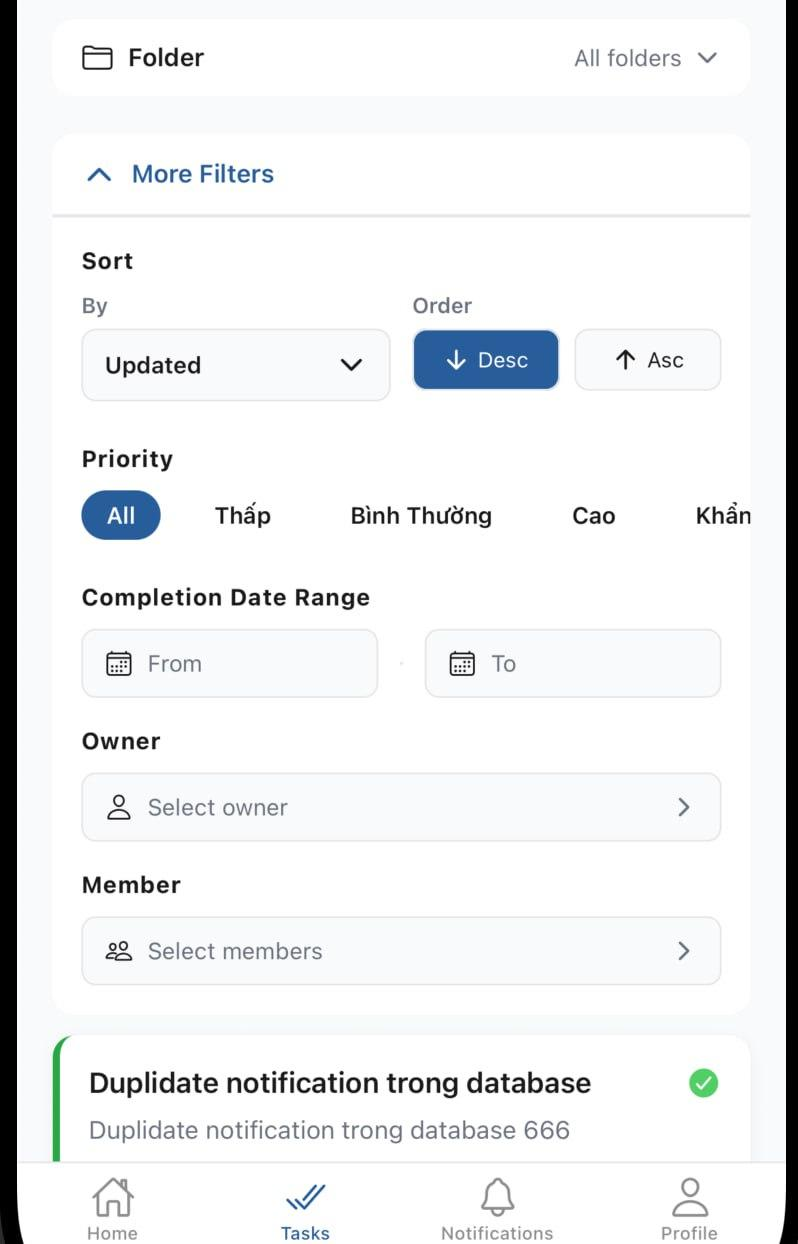Viewport: 798px width, 1244px height.
Task: Open the All folders dropdown
Action: pos(645,58)
